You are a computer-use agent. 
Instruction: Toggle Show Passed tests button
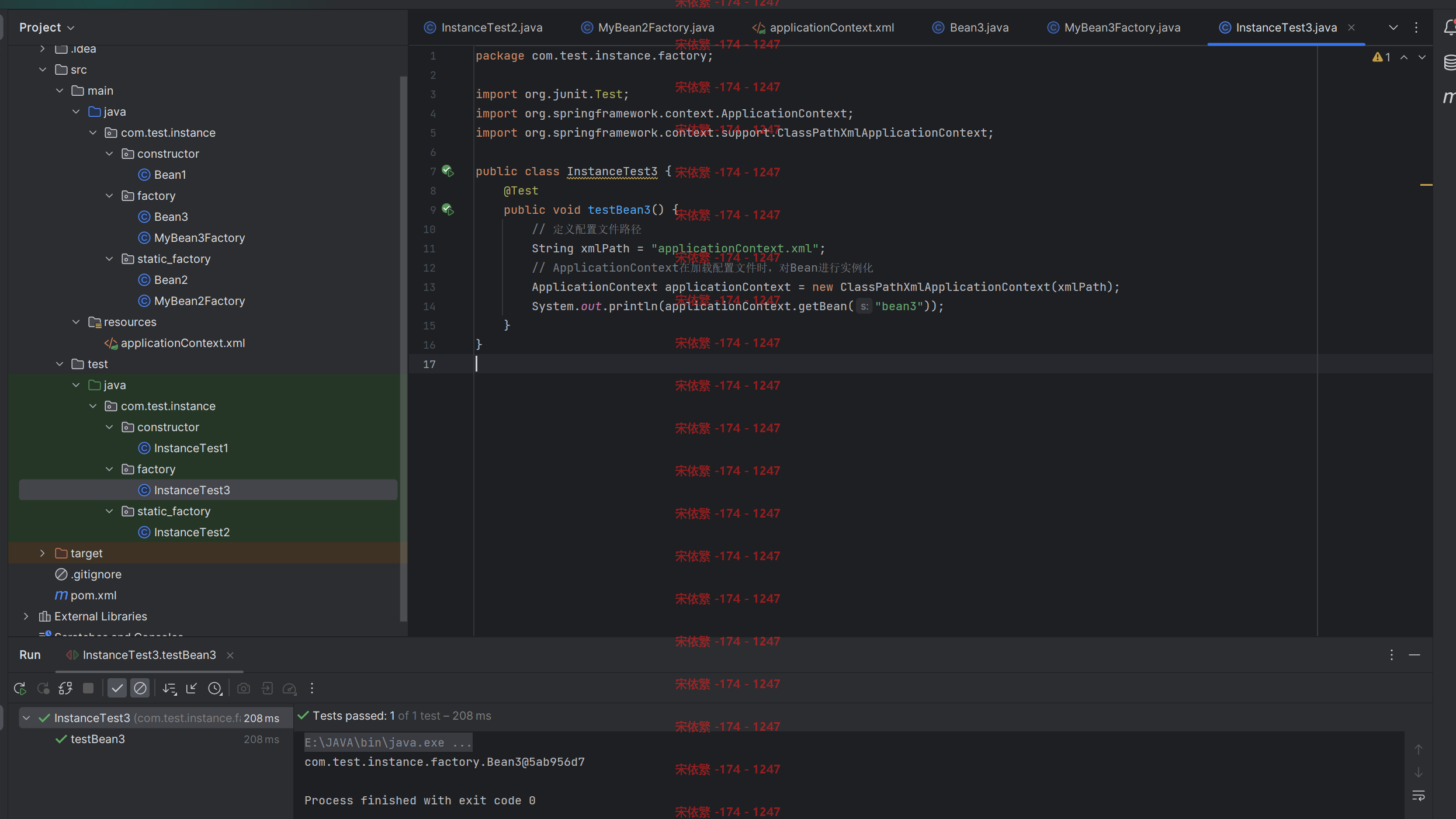coord(117,688)
